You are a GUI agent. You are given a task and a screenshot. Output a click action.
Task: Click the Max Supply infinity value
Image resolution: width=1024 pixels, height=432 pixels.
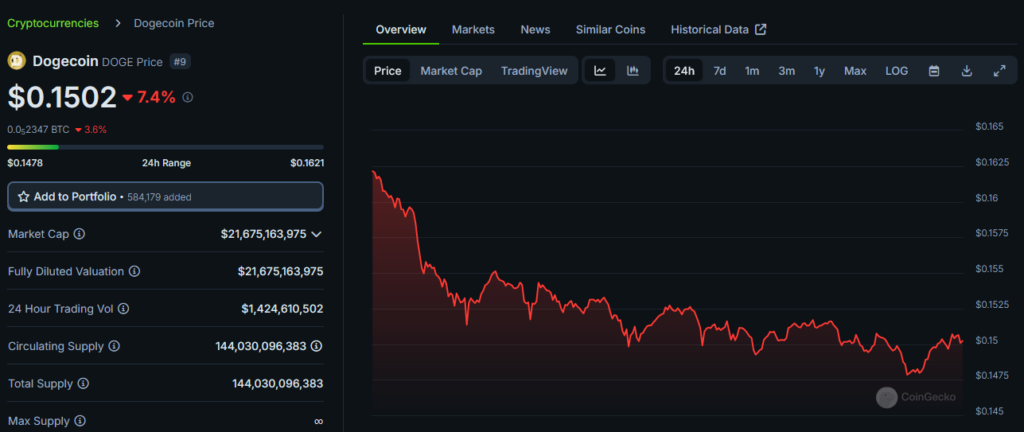coord(318,421)
